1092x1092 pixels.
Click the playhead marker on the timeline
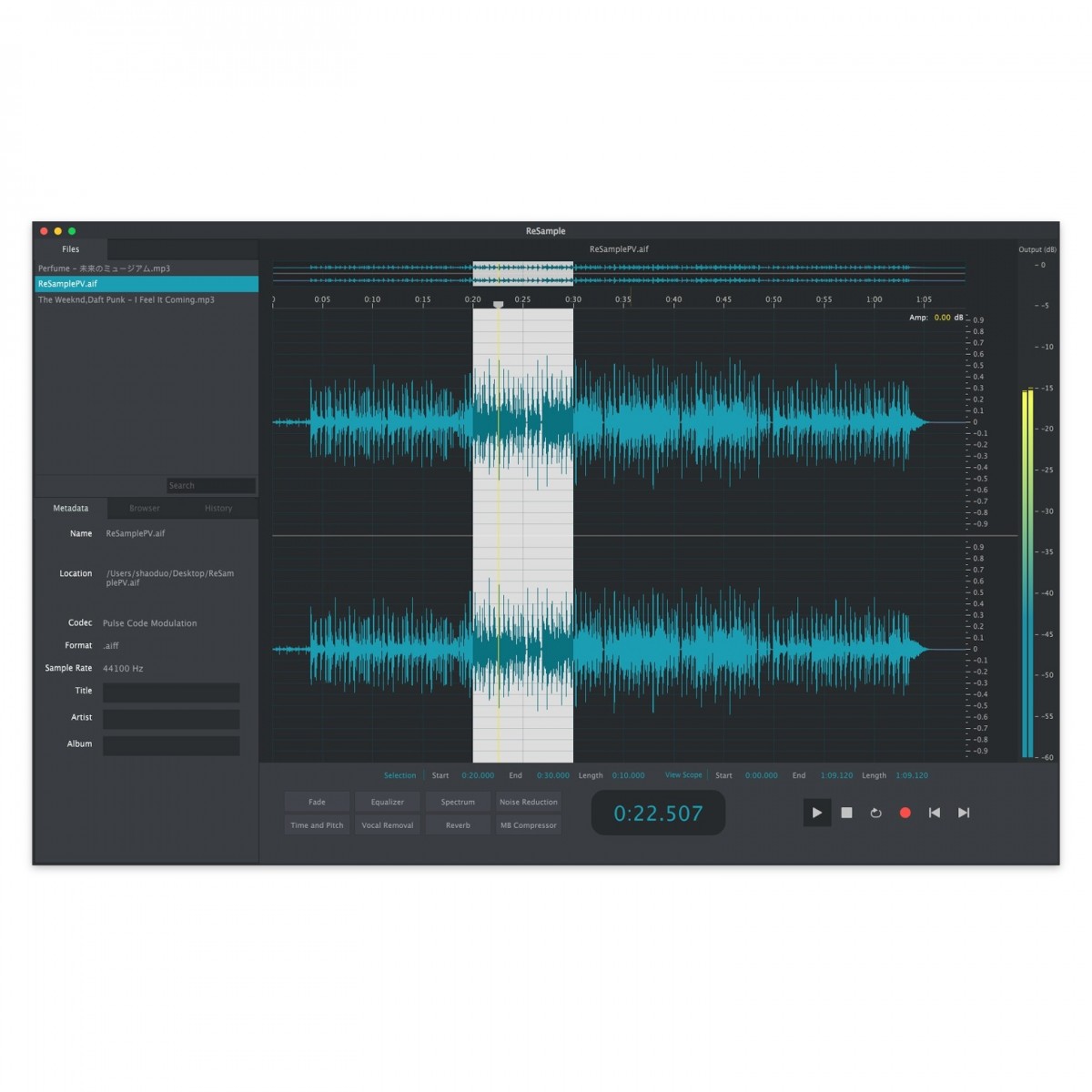pos(498,305)
